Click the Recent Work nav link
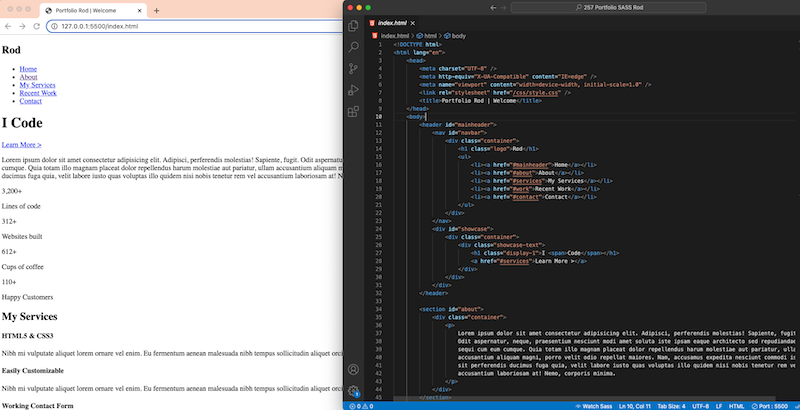The width and height of the screenshot is (800, 410). [x=38, y=93]
